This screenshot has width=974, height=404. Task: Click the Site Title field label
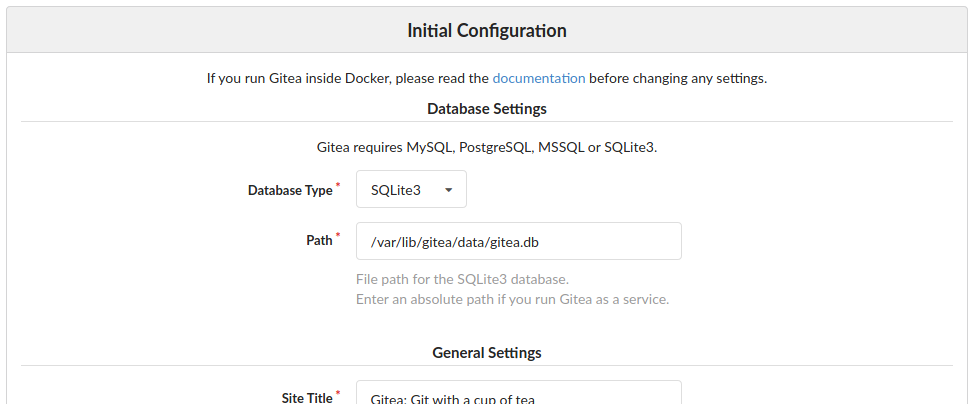coord(307,398)
